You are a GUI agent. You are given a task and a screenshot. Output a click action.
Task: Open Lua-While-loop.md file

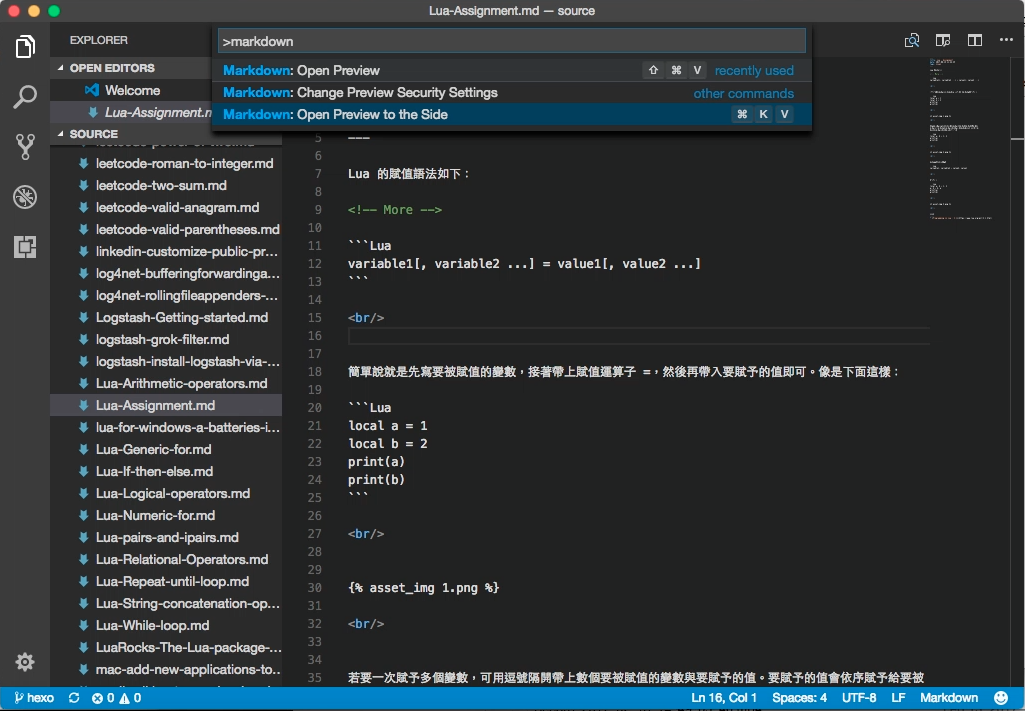point(166,625)
